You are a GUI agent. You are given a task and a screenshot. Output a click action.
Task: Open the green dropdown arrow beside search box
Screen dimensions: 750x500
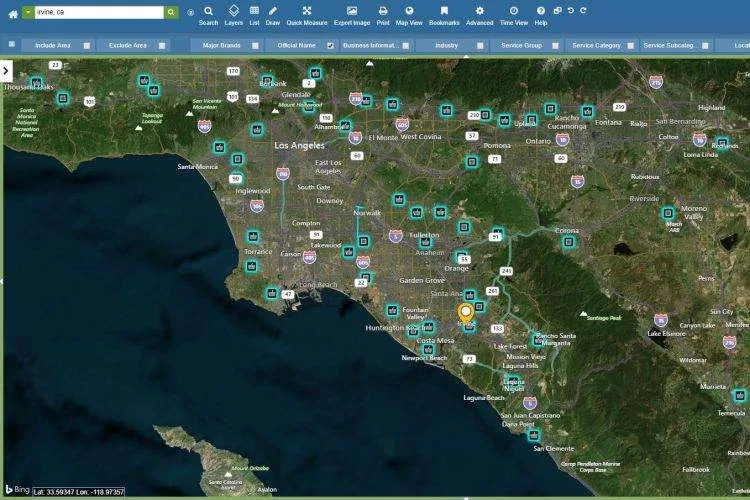[28, 12]
